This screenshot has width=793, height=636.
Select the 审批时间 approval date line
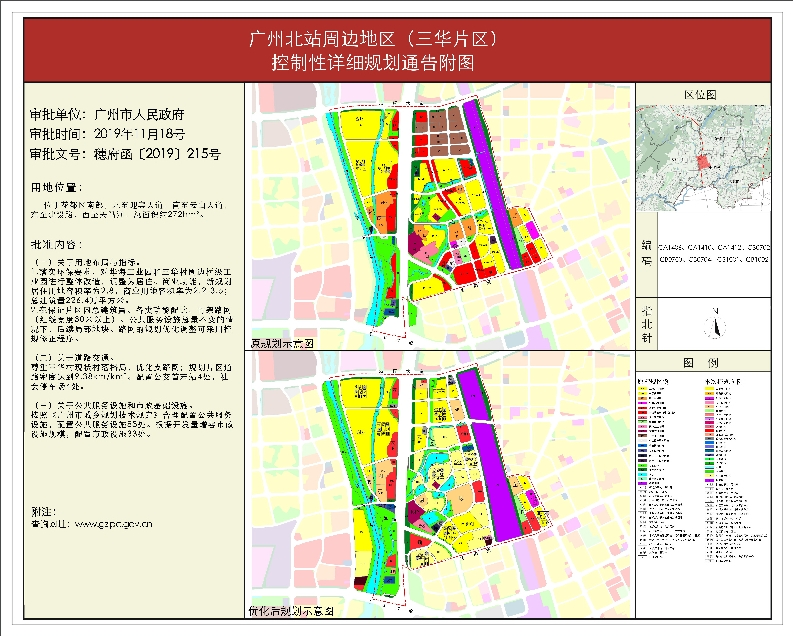click(x=108, y=134)
